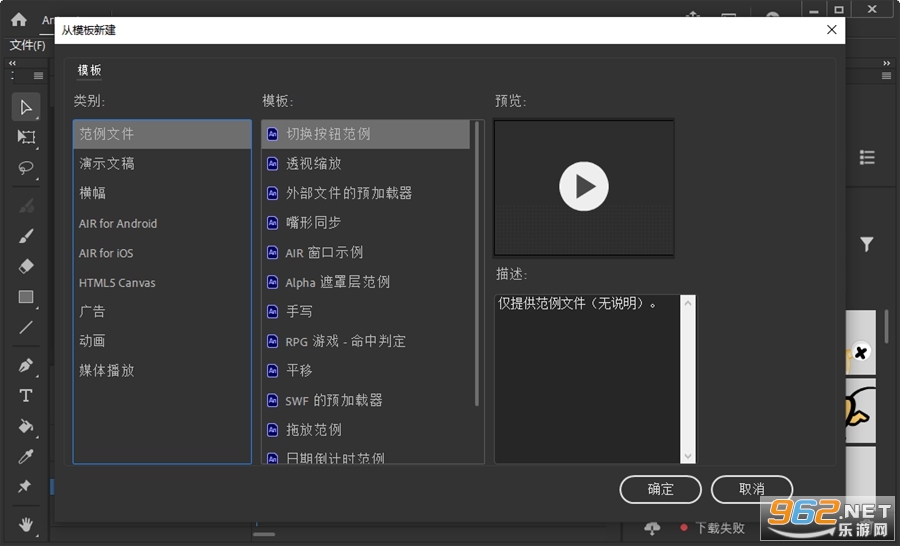This screenshot has height=546, width=900.
Task: Select the Asset Warp pin tool
Action: coord(25,486)
